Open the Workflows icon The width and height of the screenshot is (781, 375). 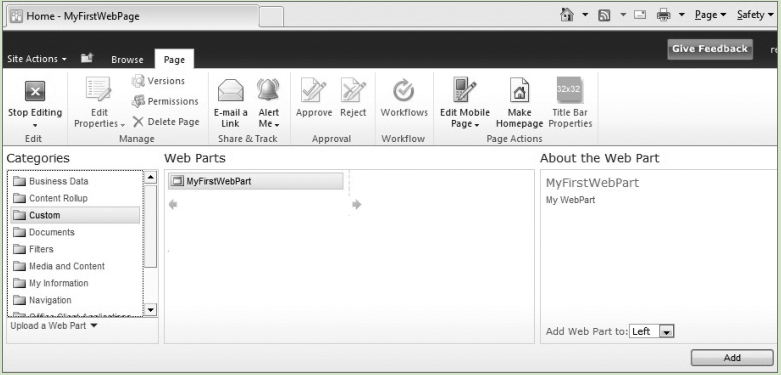[x=404, y=91]
